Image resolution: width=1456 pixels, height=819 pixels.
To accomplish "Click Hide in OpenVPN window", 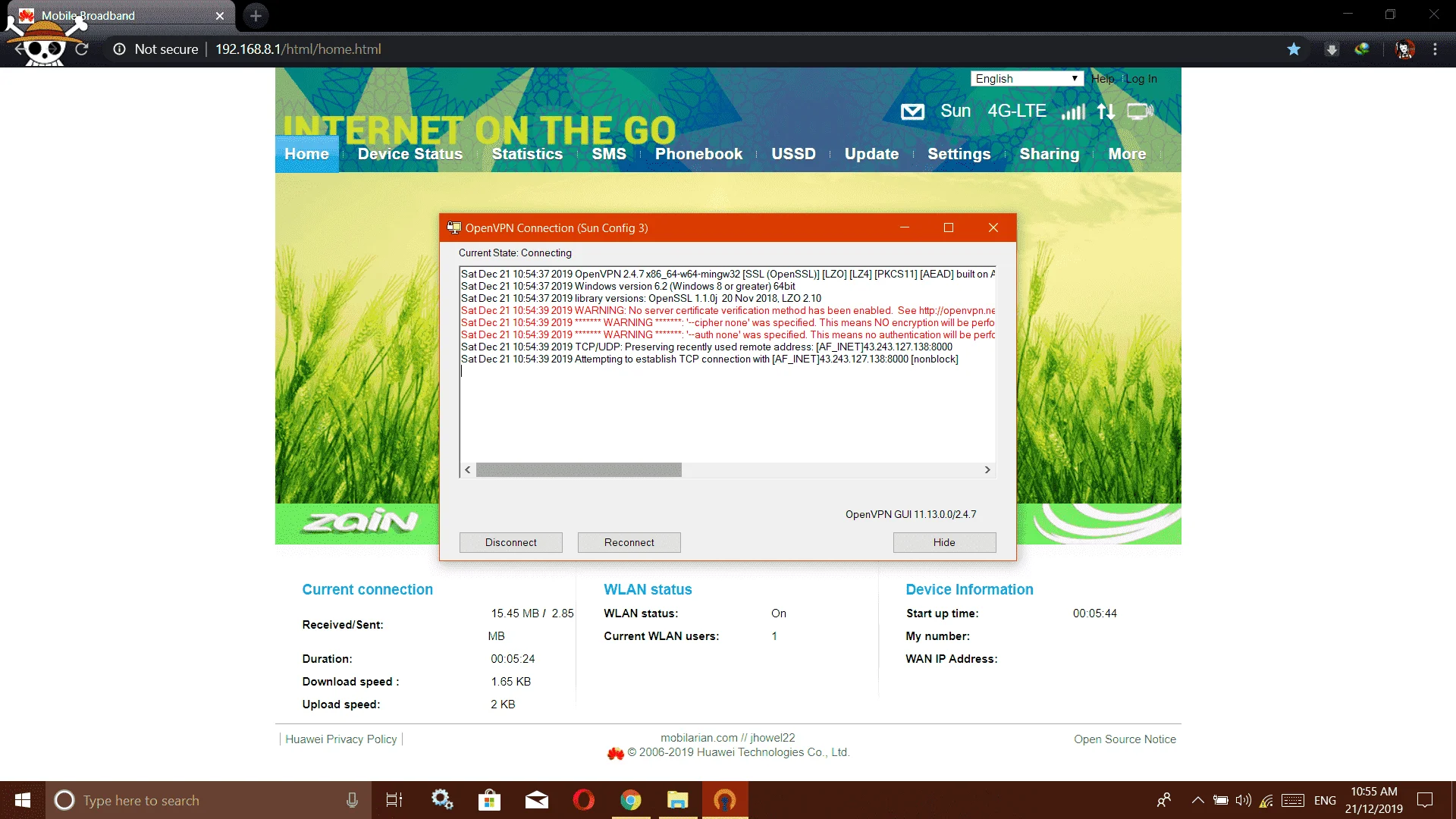I will tap(944, 542).
